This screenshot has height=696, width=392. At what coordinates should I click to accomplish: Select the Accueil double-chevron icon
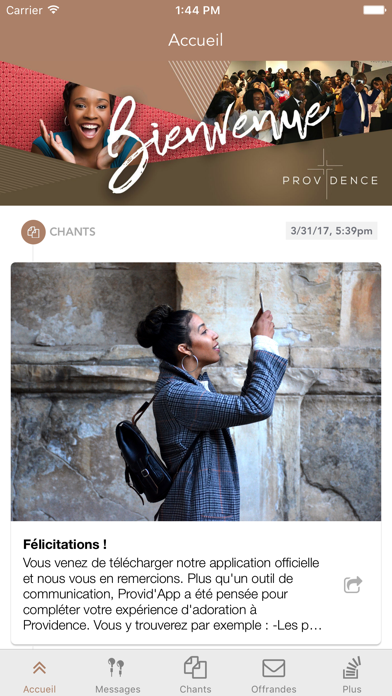tap(40, 668)
